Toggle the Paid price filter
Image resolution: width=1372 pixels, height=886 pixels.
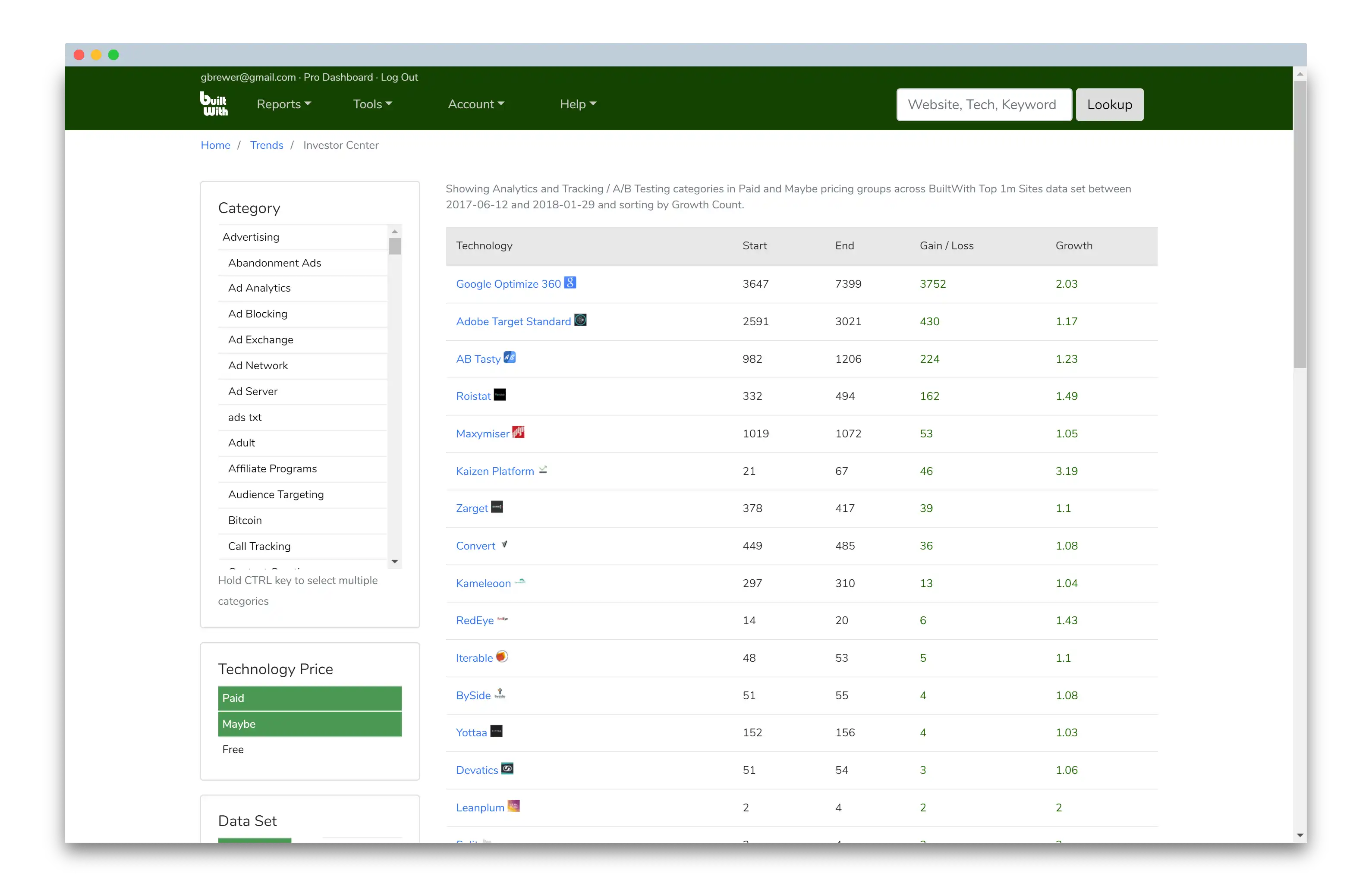pos(309,698)
